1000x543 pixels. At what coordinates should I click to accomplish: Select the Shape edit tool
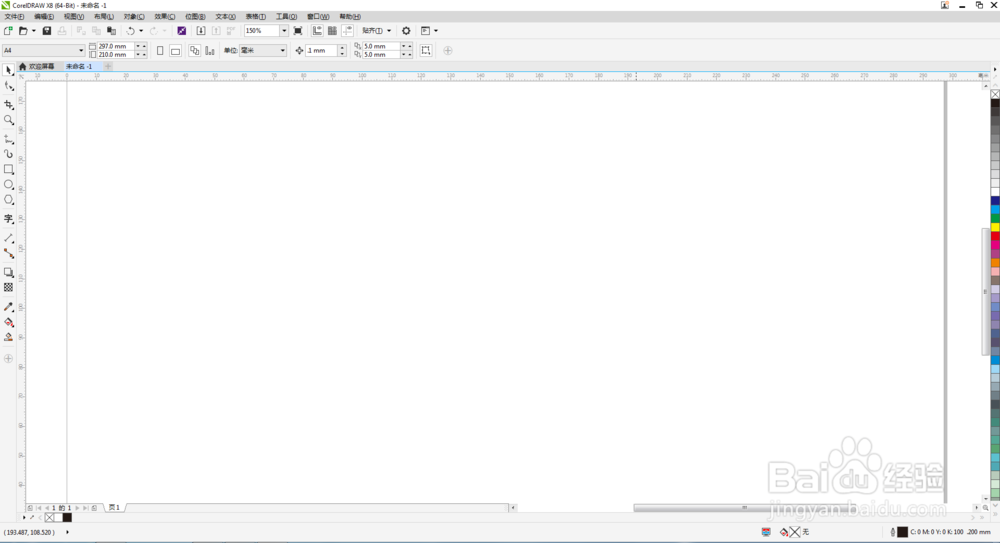click(x=8, y=86)
